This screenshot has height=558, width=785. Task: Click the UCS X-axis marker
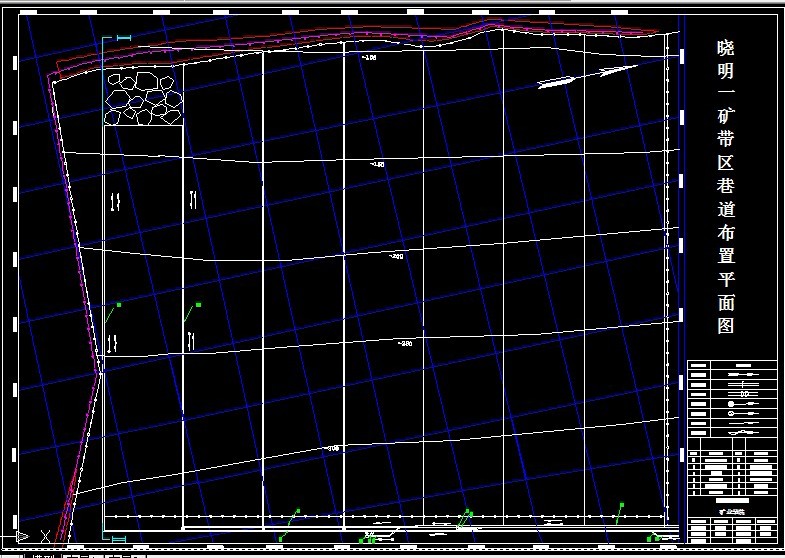point(45,536)
